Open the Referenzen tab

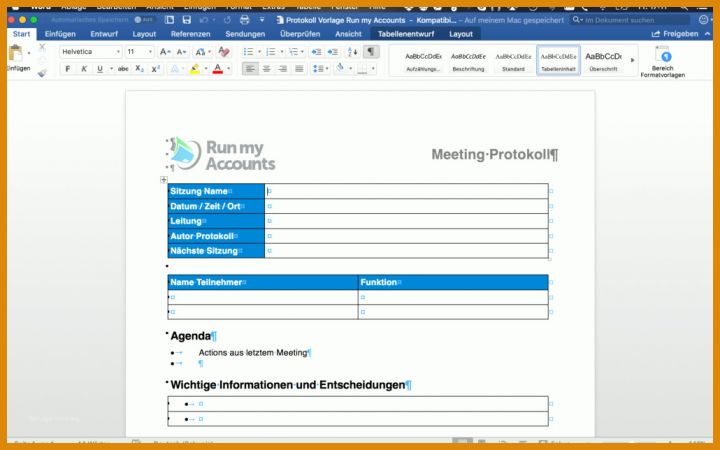[191, 34]
